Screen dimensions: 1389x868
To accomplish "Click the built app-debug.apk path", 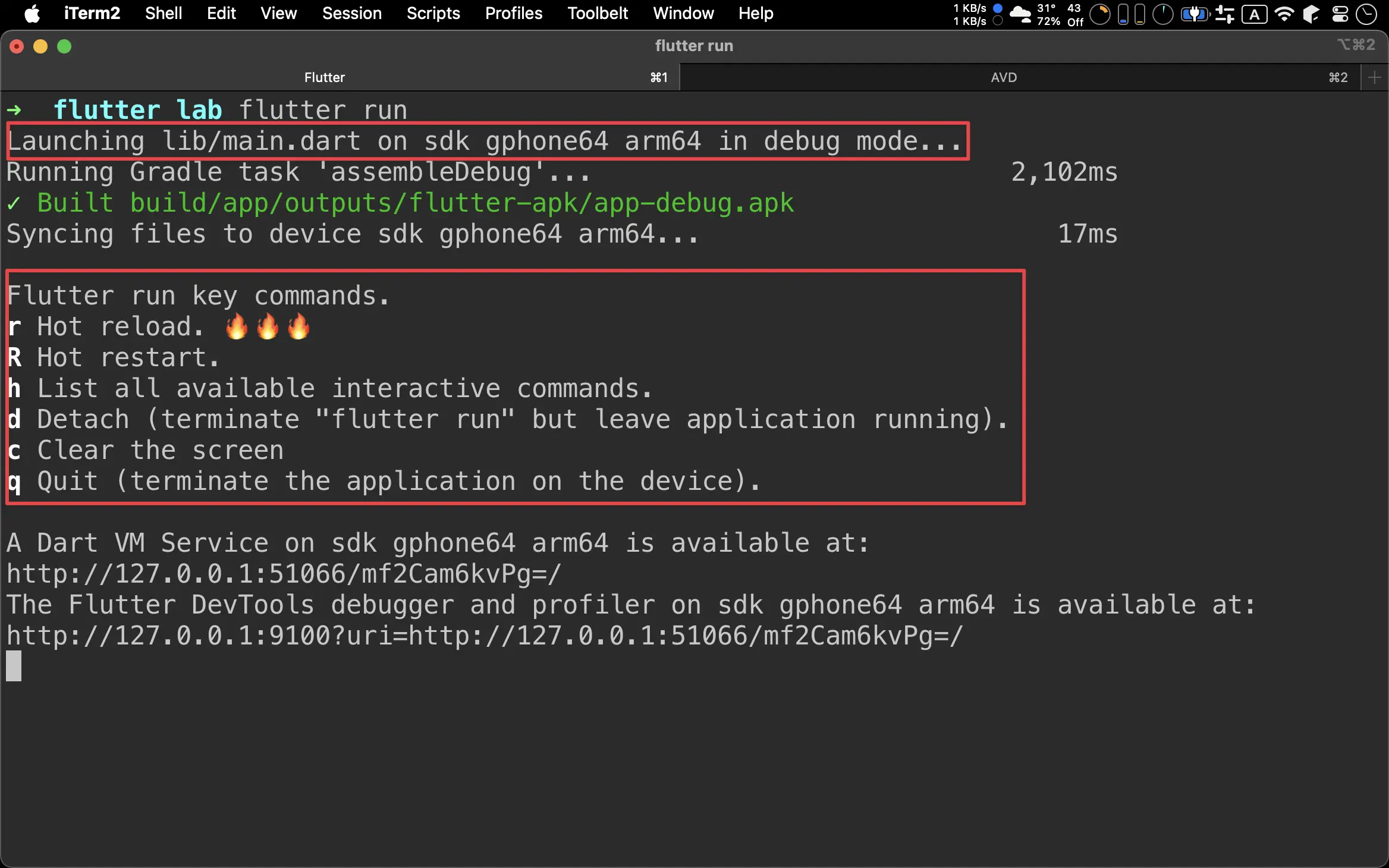I will tap(462, 203).
